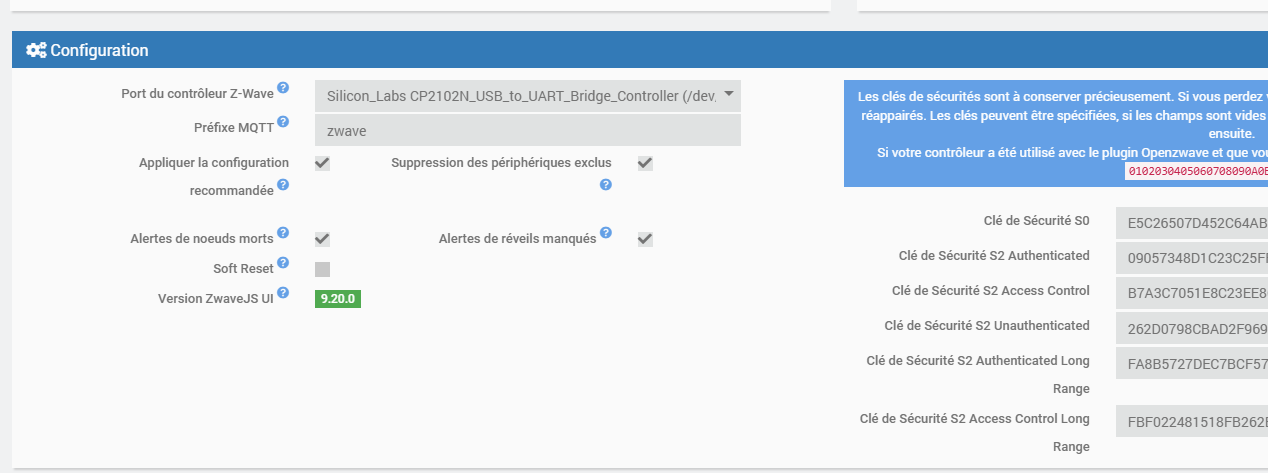The height and width of the screenshot is (473, 1268).
Task: Click the green 9.20.0 version badge
Action: pos(338,299)
